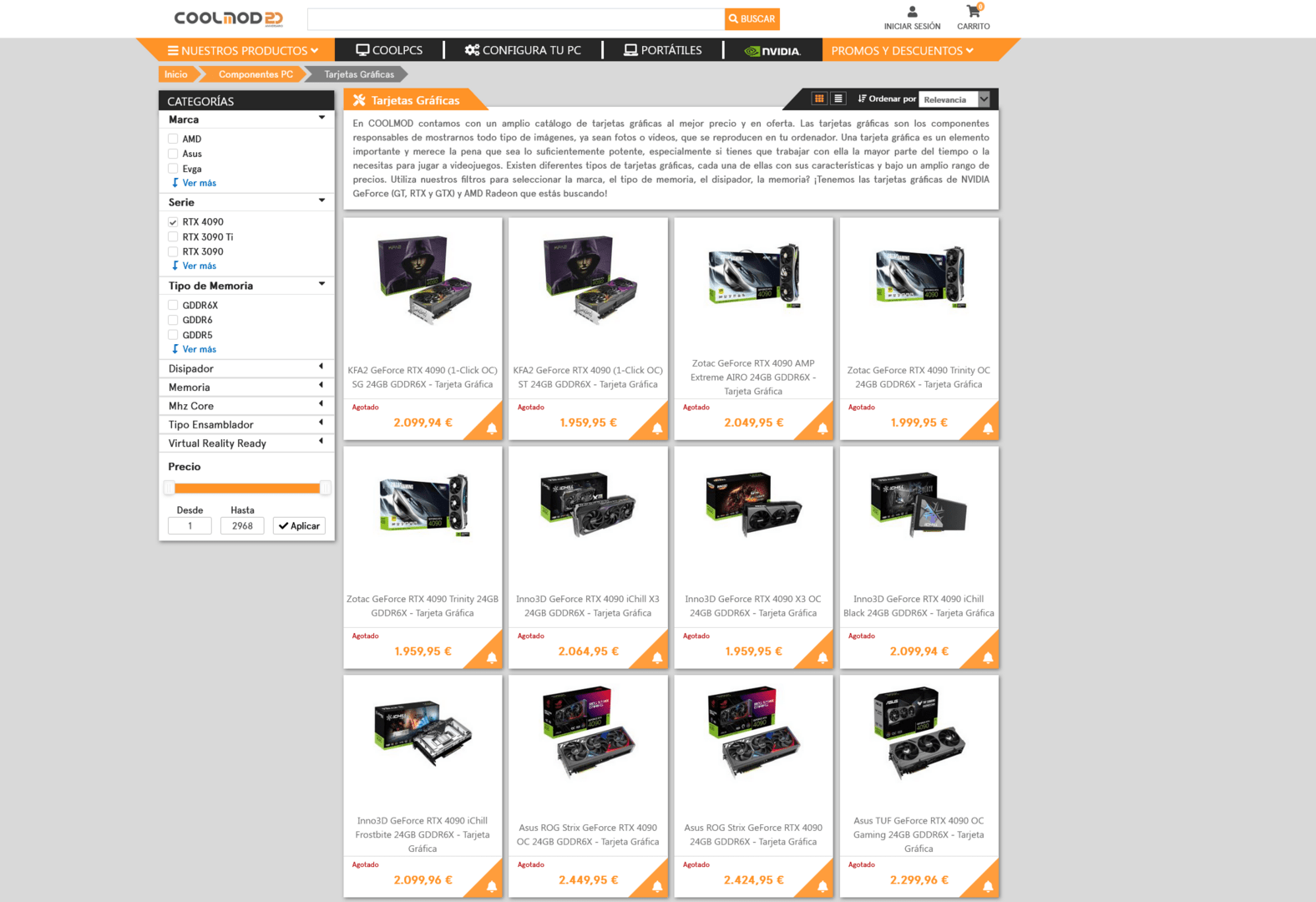Click the Coolmod logo
The image size is (1316, 902).
coord(229,18)
